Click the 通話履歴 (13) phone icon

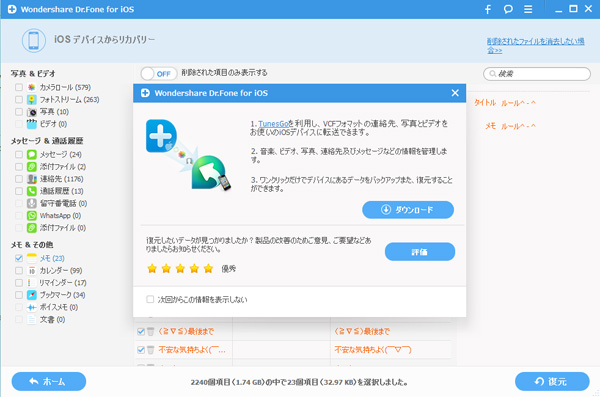32,191
